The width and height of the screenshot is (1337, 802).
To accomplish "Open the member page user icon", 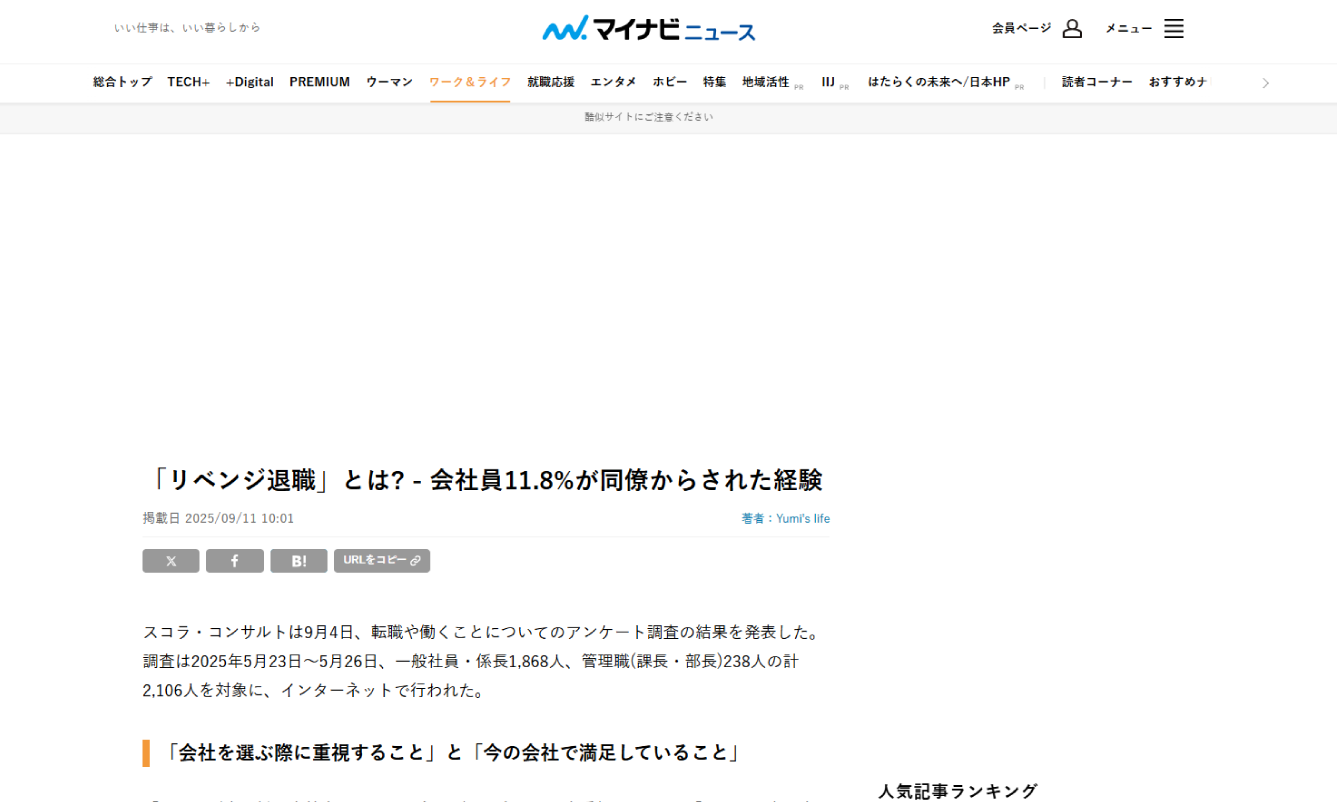I will tap(1072, 28).
